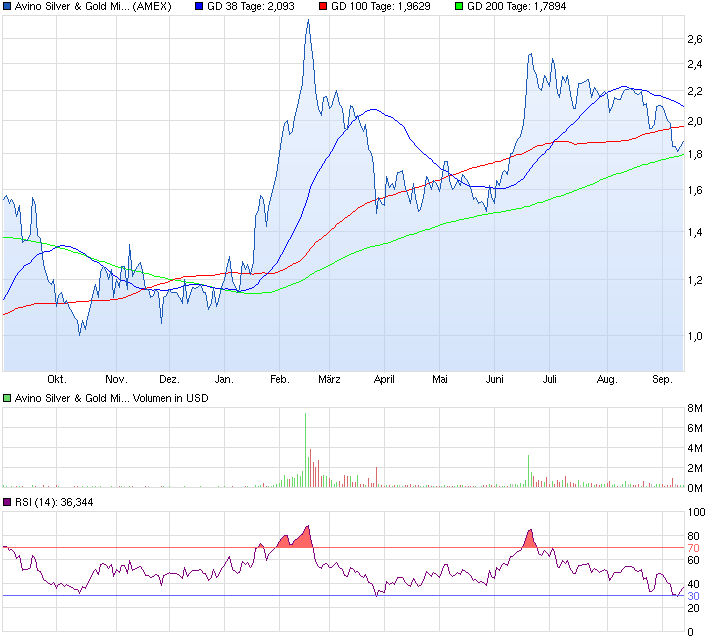Click the red GD 100 Tage legend swatch

pyautogui.click(x=324, y=6)
